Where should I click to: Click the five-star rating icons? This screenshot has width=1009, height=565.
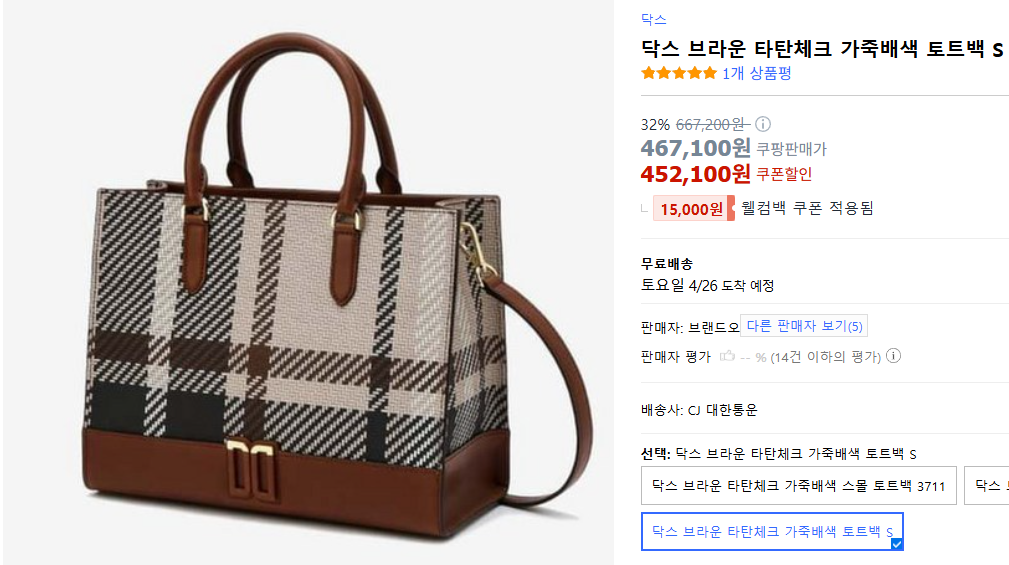pyautogui.click(x=678, y=73)
